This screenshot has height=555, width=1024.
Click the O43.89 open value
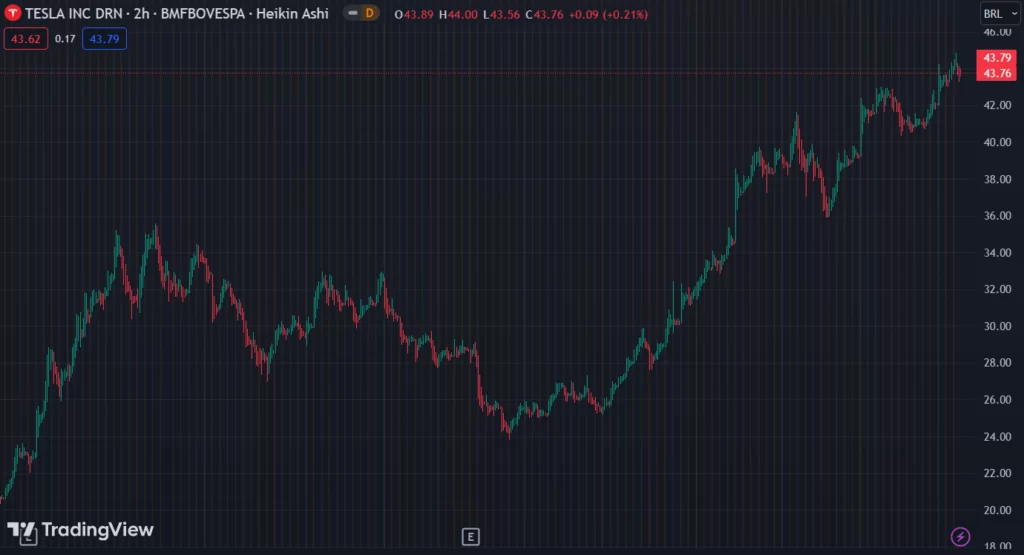(x=414, y=14)
